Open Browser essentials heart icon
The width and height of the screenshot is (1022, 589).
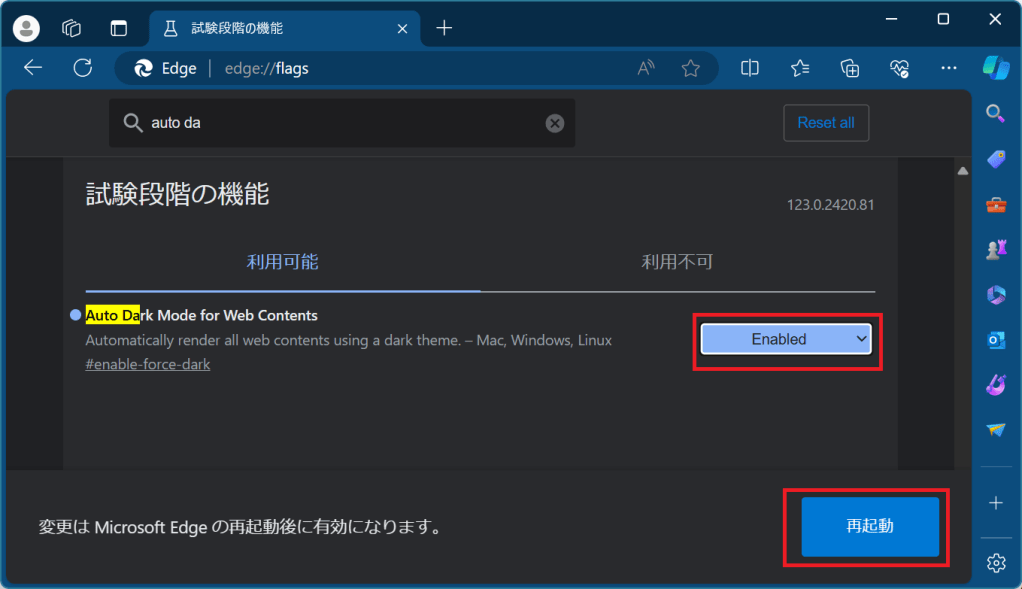click(899, 68)
